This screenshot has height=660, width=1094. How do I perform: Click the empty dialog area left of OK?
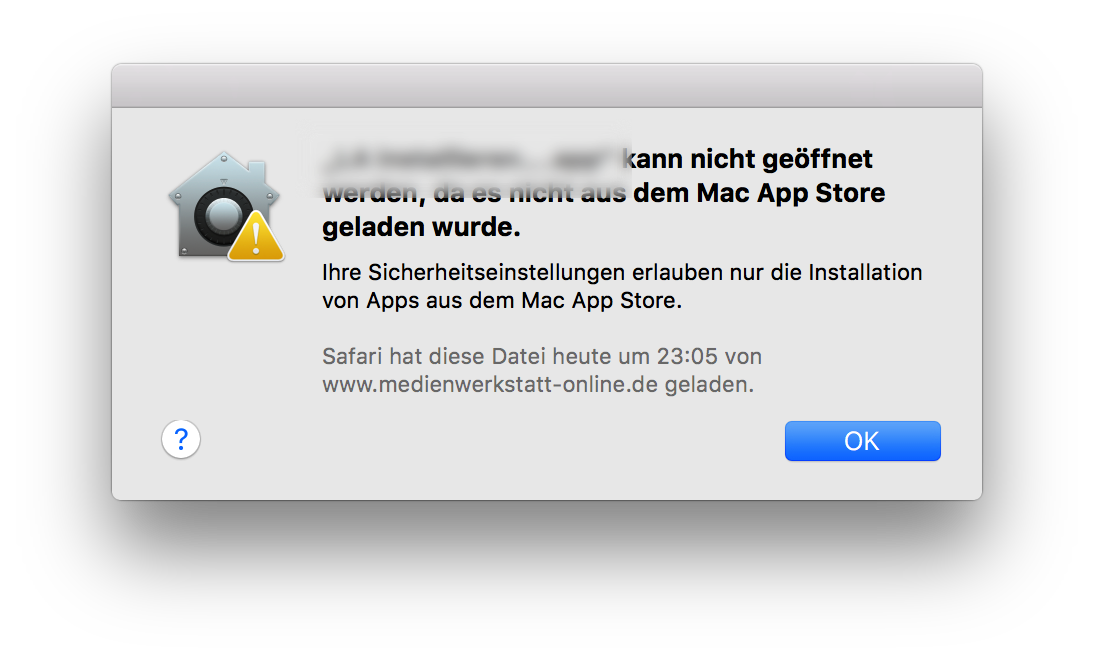600,441
